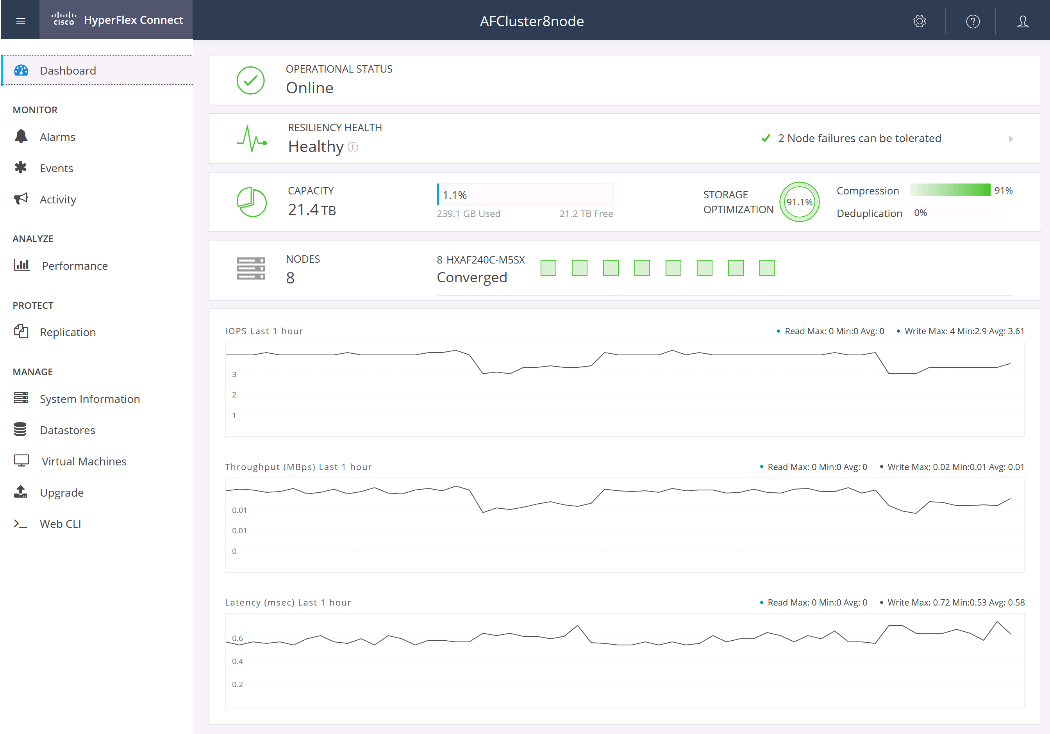
Task: Click the resiliency heartbeat pulse icon
Action: pyautogui.click(x=252, y=139)
